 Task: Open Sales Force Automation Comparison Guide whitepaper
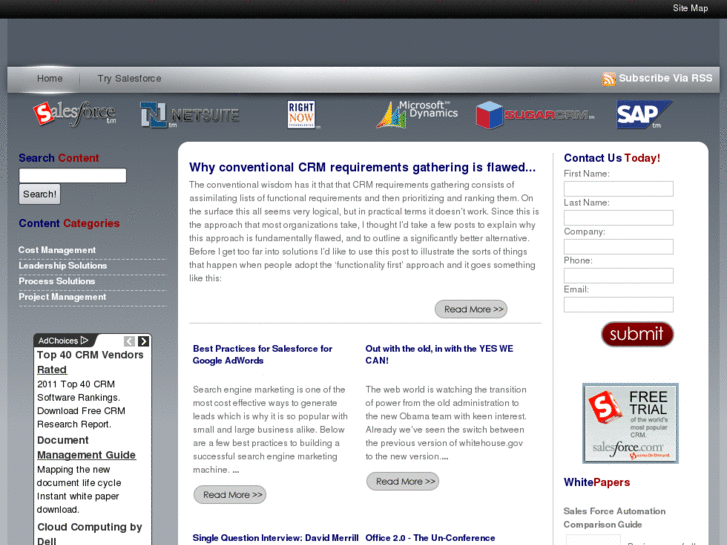(614, 518)
